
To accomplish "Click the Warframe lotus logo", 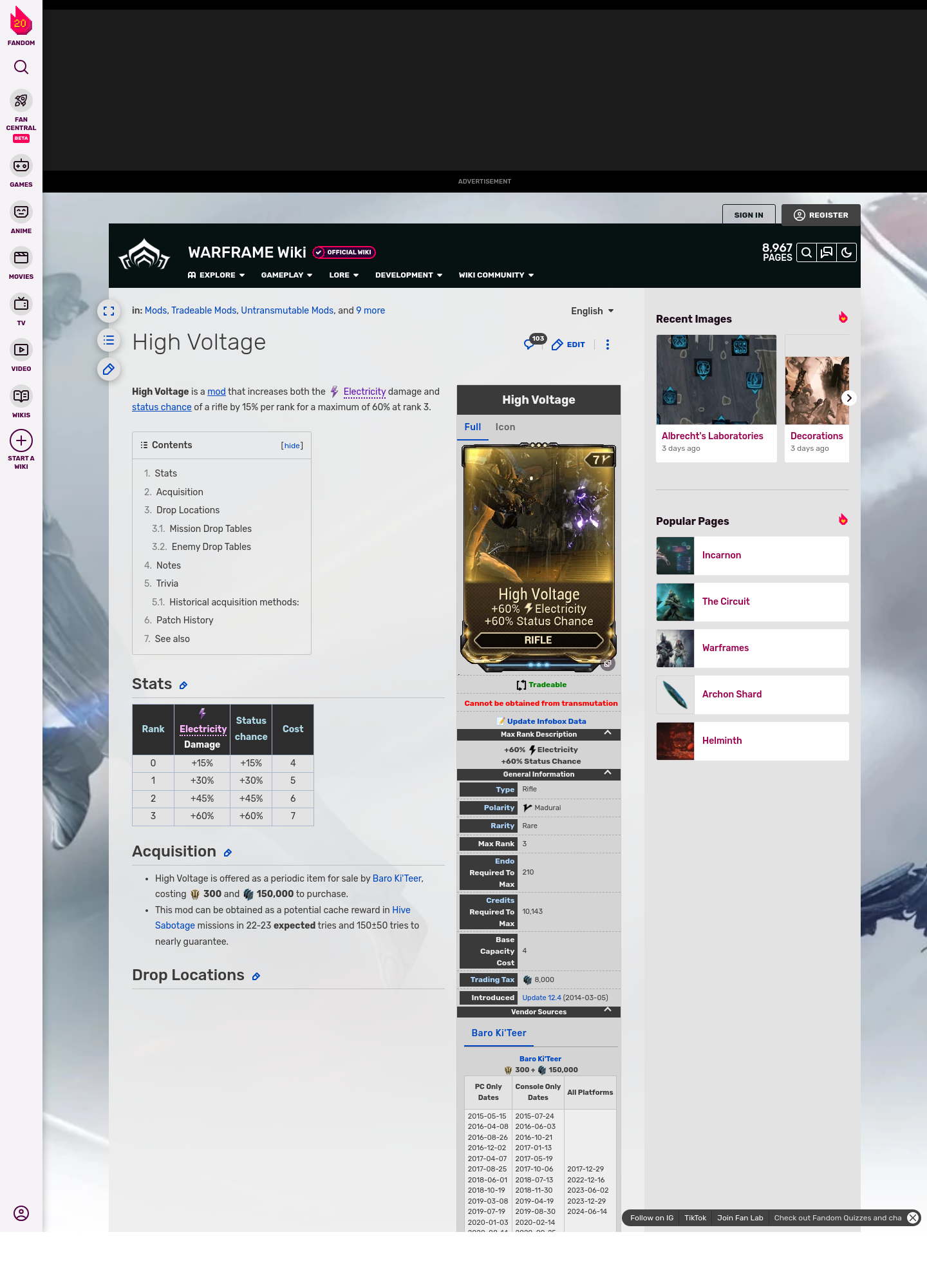I will (144, 254).
